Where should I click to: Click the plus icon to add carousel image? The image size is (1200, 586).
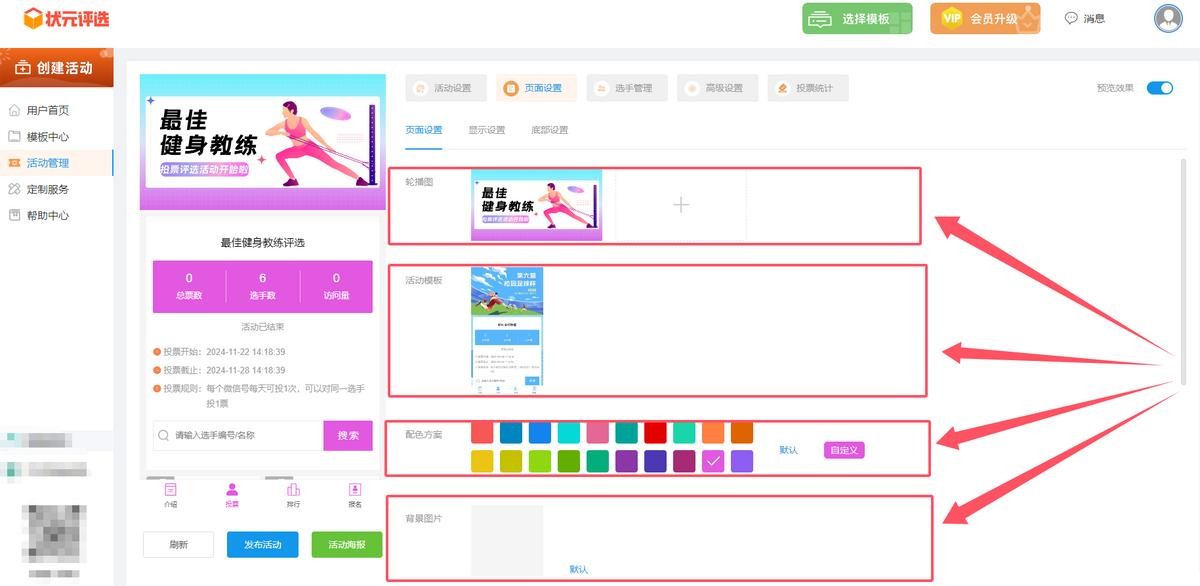(x=680, y=205)
